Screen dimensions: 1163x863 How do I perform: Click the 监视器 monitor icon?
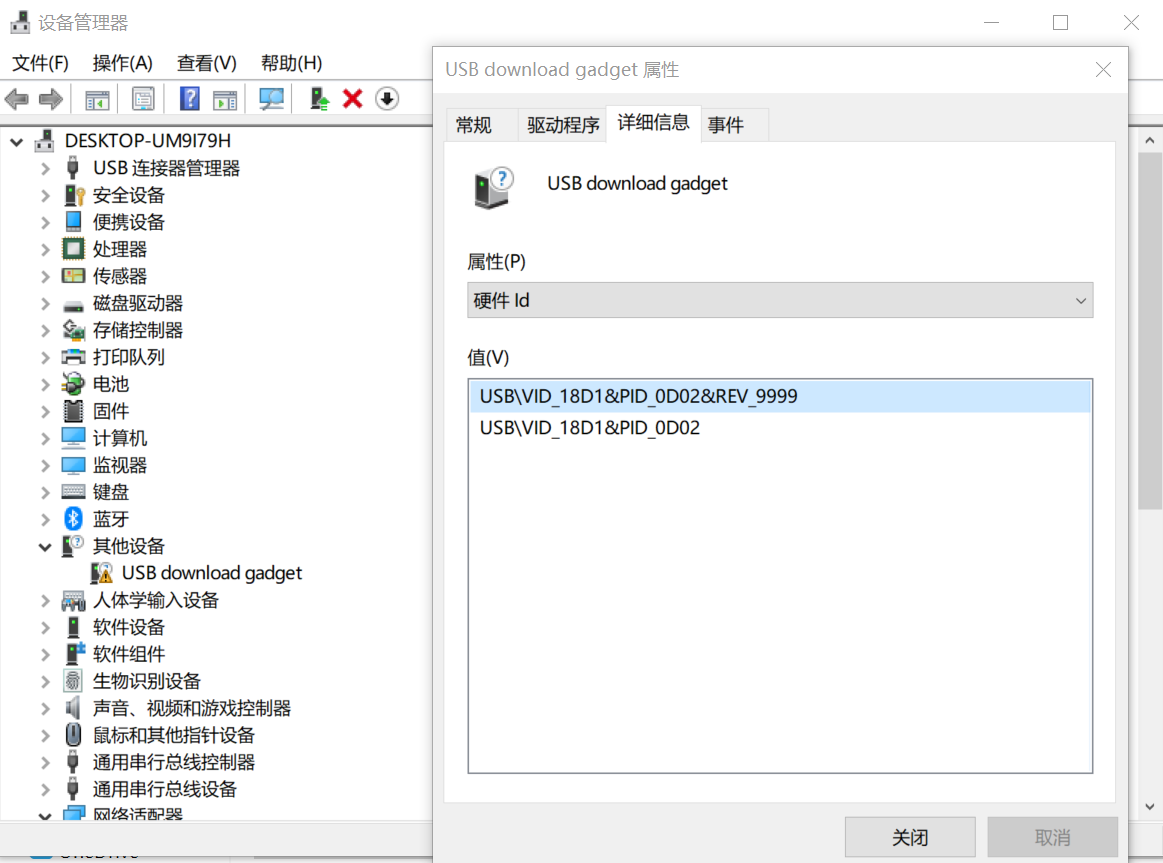pos(73,465)
